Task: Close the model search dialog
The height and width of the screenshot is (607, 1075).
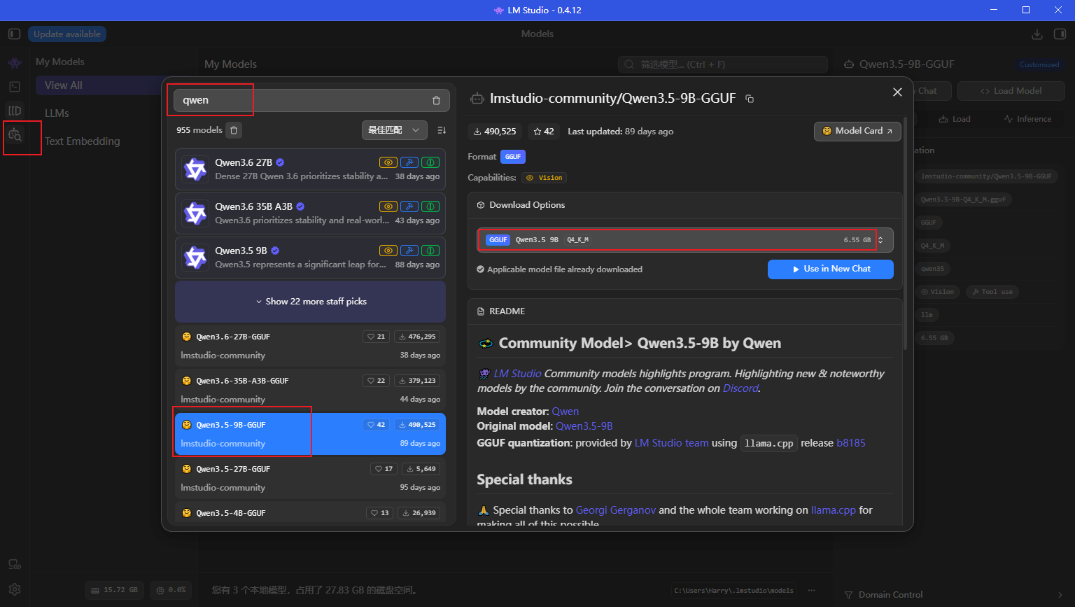Action: [897, 92]
